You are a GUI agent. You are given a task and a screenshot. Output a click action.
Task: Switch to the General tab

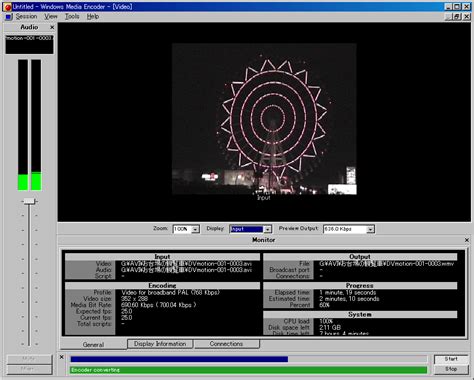(93, 344)
